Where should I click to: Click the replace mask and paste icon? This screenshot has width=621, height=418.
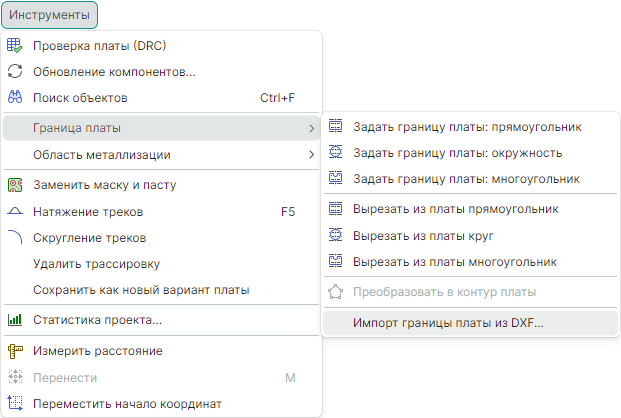pos(15,185)
